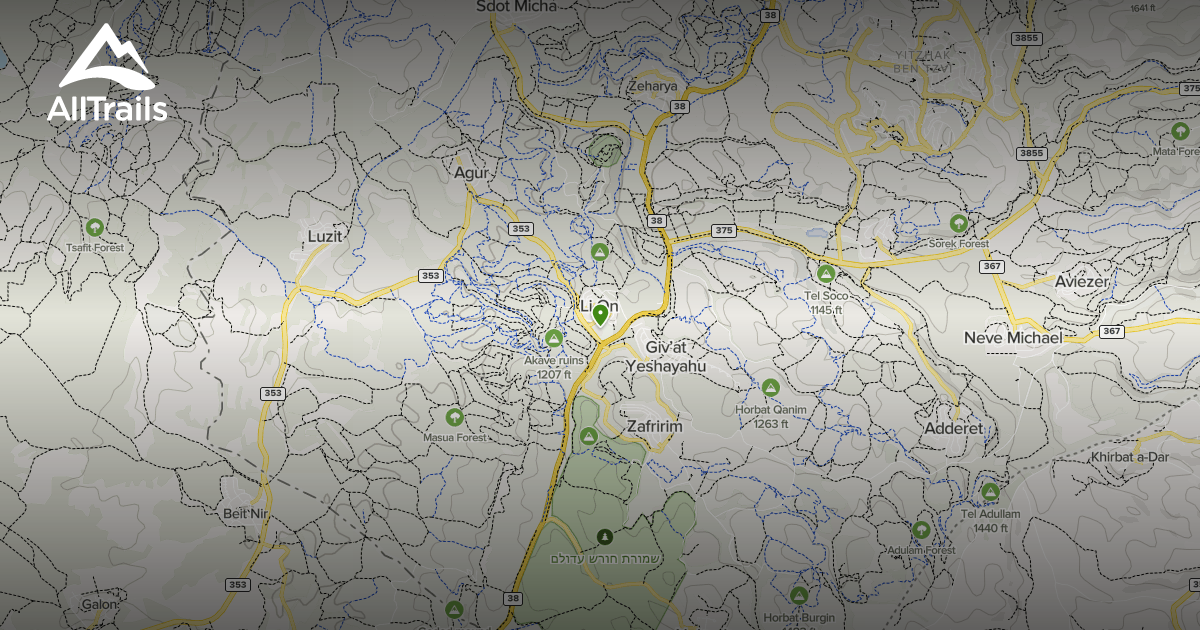Select the nature reserve icon in the green area
The image size is (1200, 630).
tap(603, 536)
